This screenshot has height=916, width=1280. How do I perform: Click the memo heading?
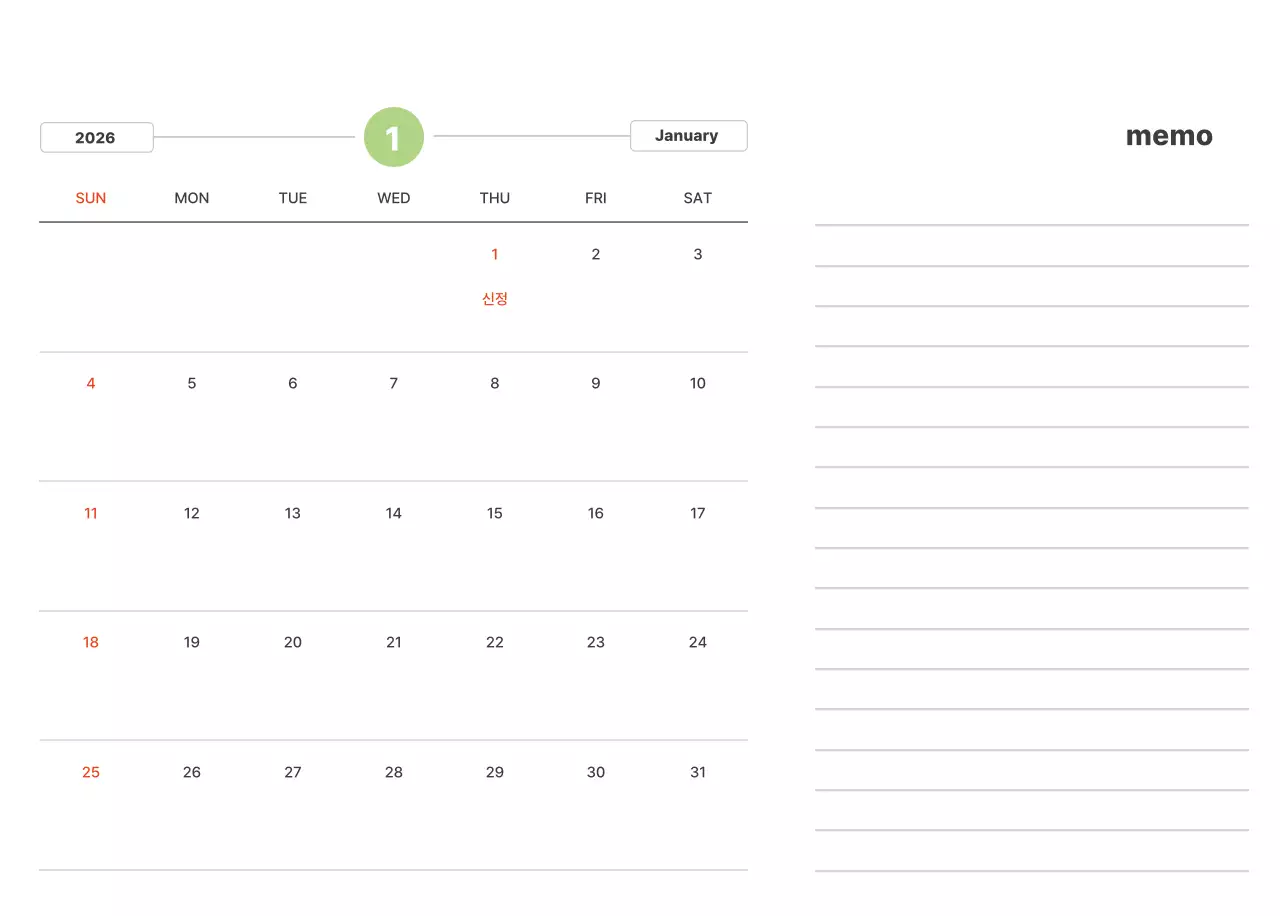pyautogui.click(x=1169, y=136)
